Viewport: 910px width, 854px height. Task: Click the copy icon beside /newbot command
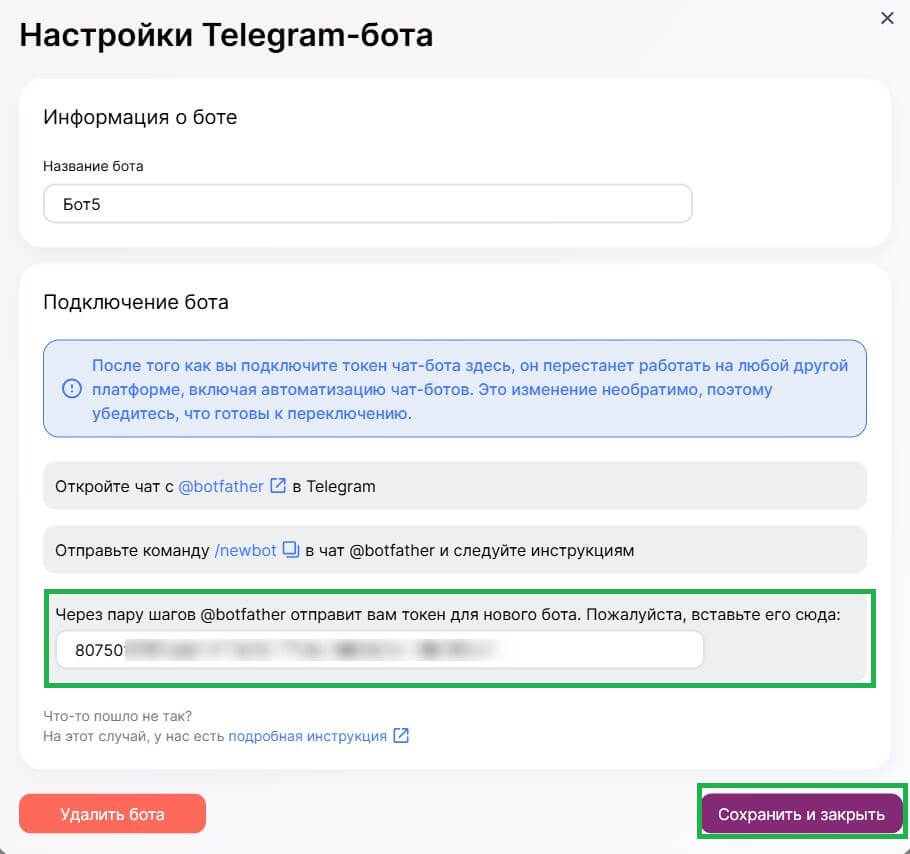point(290,549)
